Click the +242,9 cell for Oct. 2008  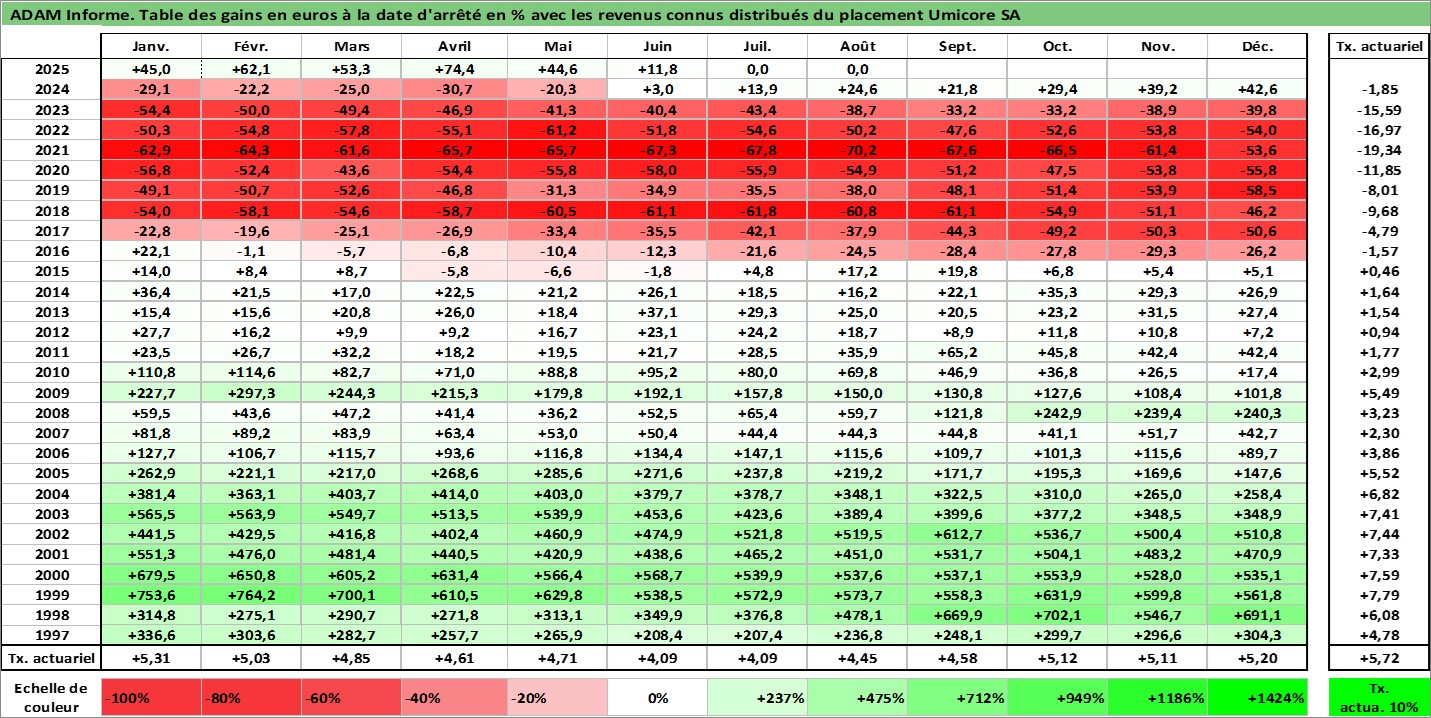[1057, 412]
